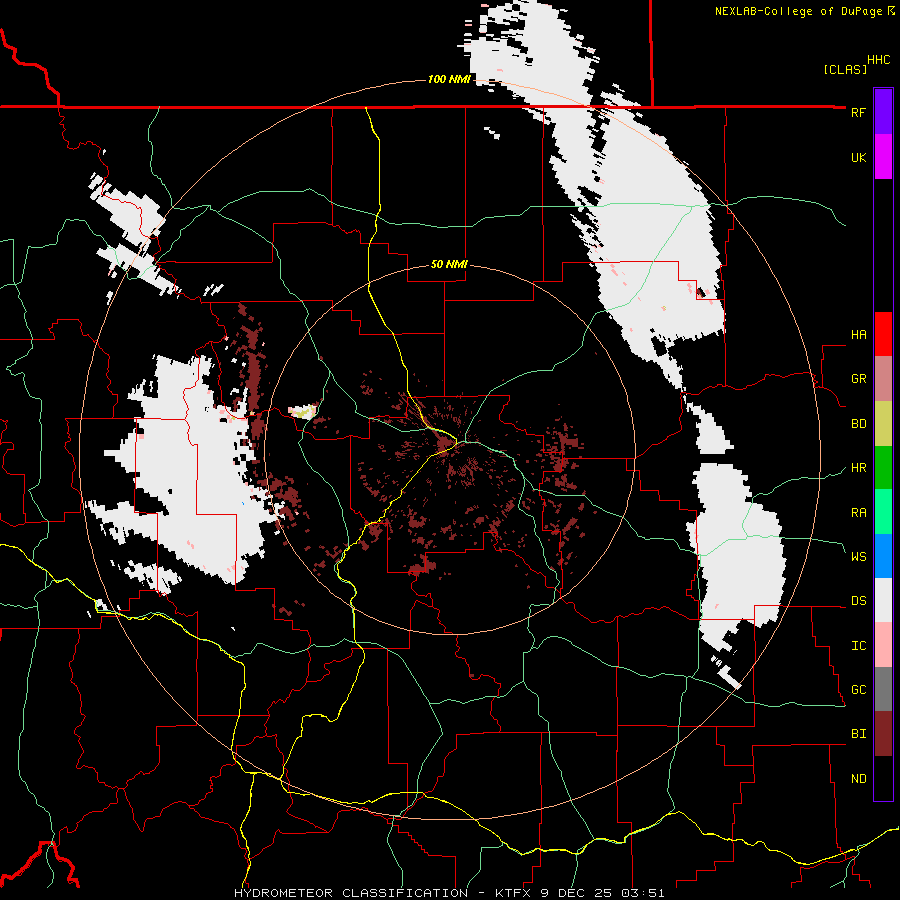Click the WS legend label

(x=858, y=556)
